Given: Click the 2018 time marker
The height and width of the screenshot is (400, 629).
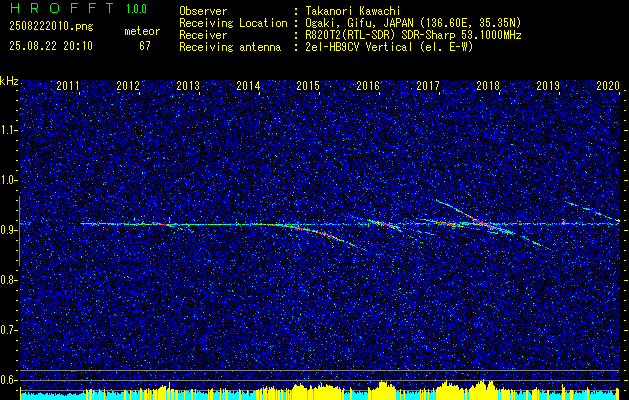Looking at the screenshot, I should point(488,85).
